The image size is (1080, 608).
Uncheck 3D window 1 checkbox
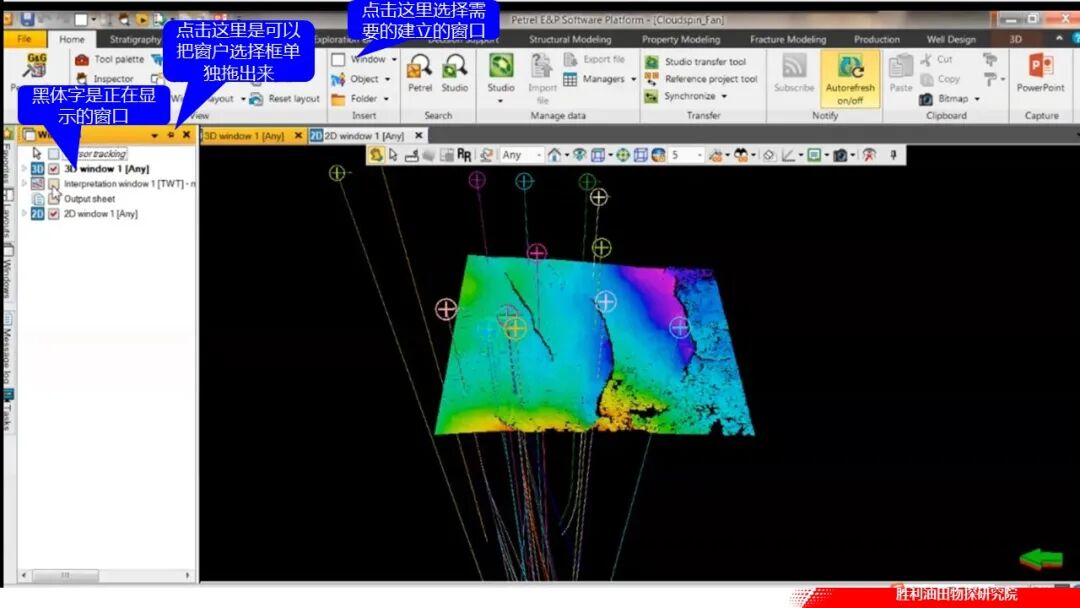point(53,169)
